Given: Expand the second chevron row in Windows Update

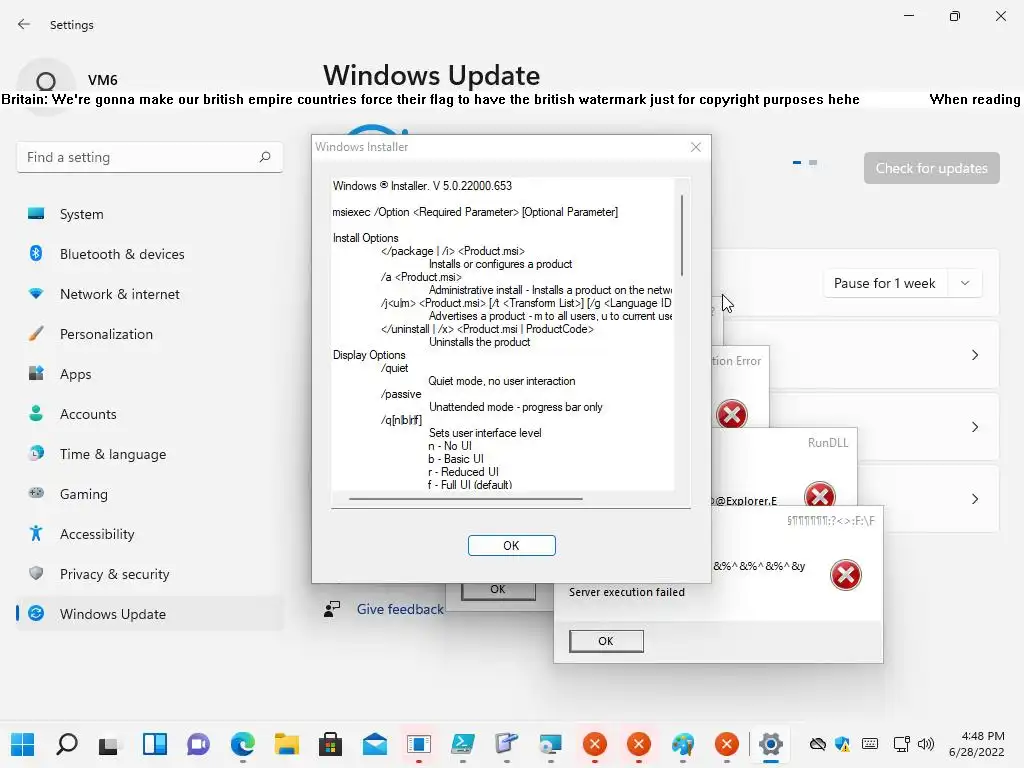Looking at the screenshot, I should [974, 427].
